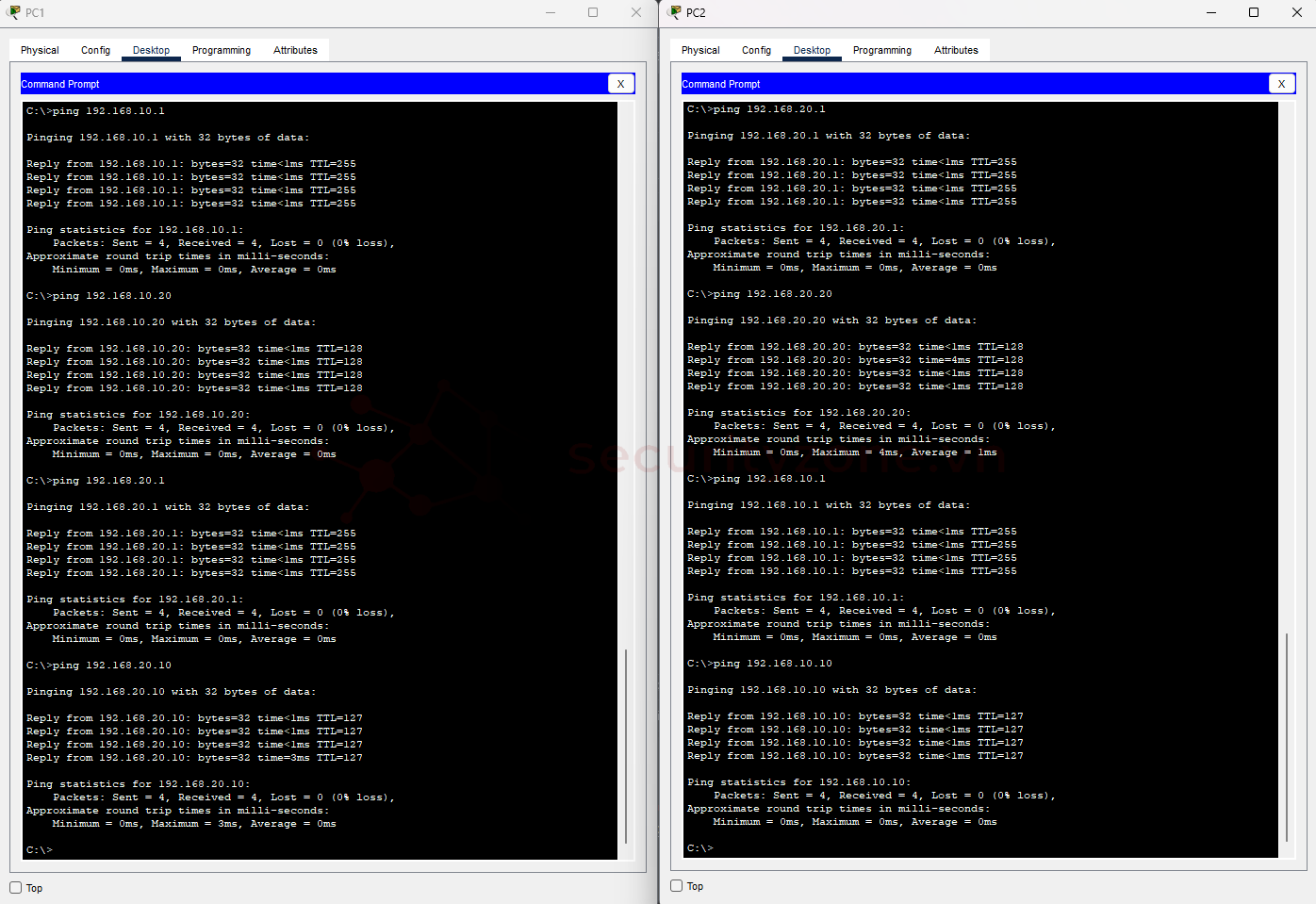Image resolution: width=1316 pixels, height=904 pixels.
Task: Click the PC1 terminal scrollbar thumb
Action: (x=626, y=746)
